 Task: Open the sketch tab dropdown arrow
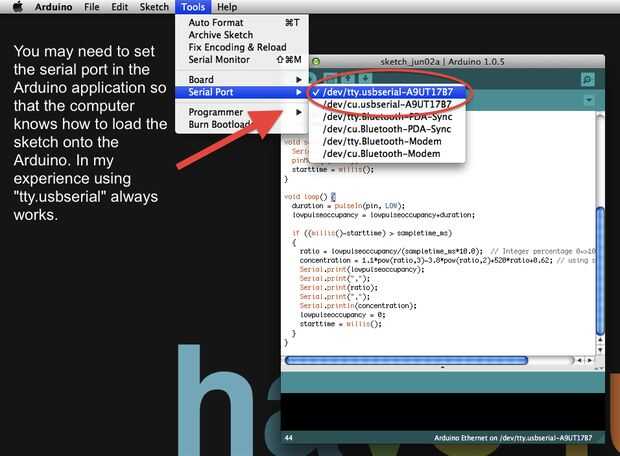click(x=589, y=100)
